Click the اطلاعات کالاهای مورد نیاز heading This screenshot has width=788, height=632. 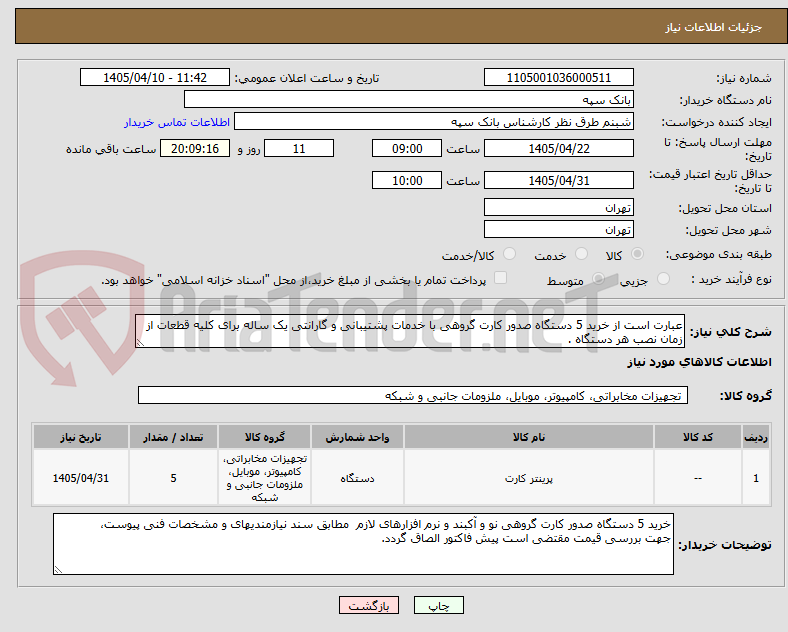[x=699, y=362]
